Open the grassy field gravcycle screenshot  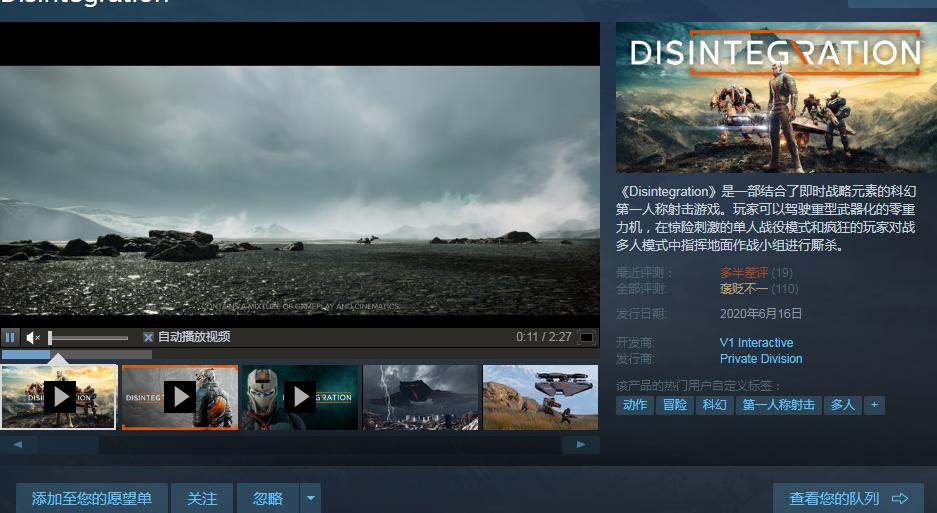point(540,397)
